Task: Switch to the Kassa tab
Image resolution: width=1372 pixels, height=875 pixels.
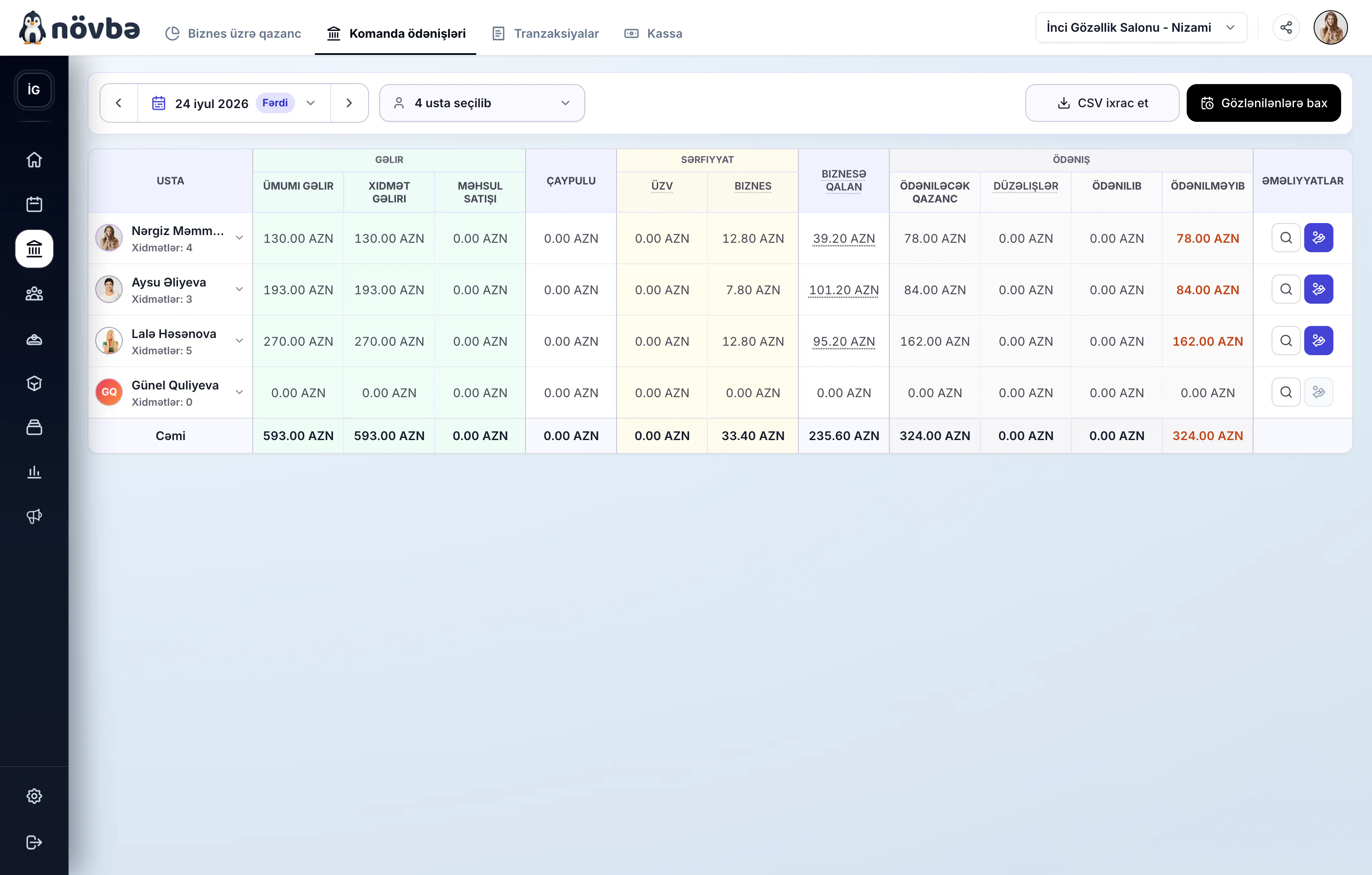Action: (x=653, y=33)
